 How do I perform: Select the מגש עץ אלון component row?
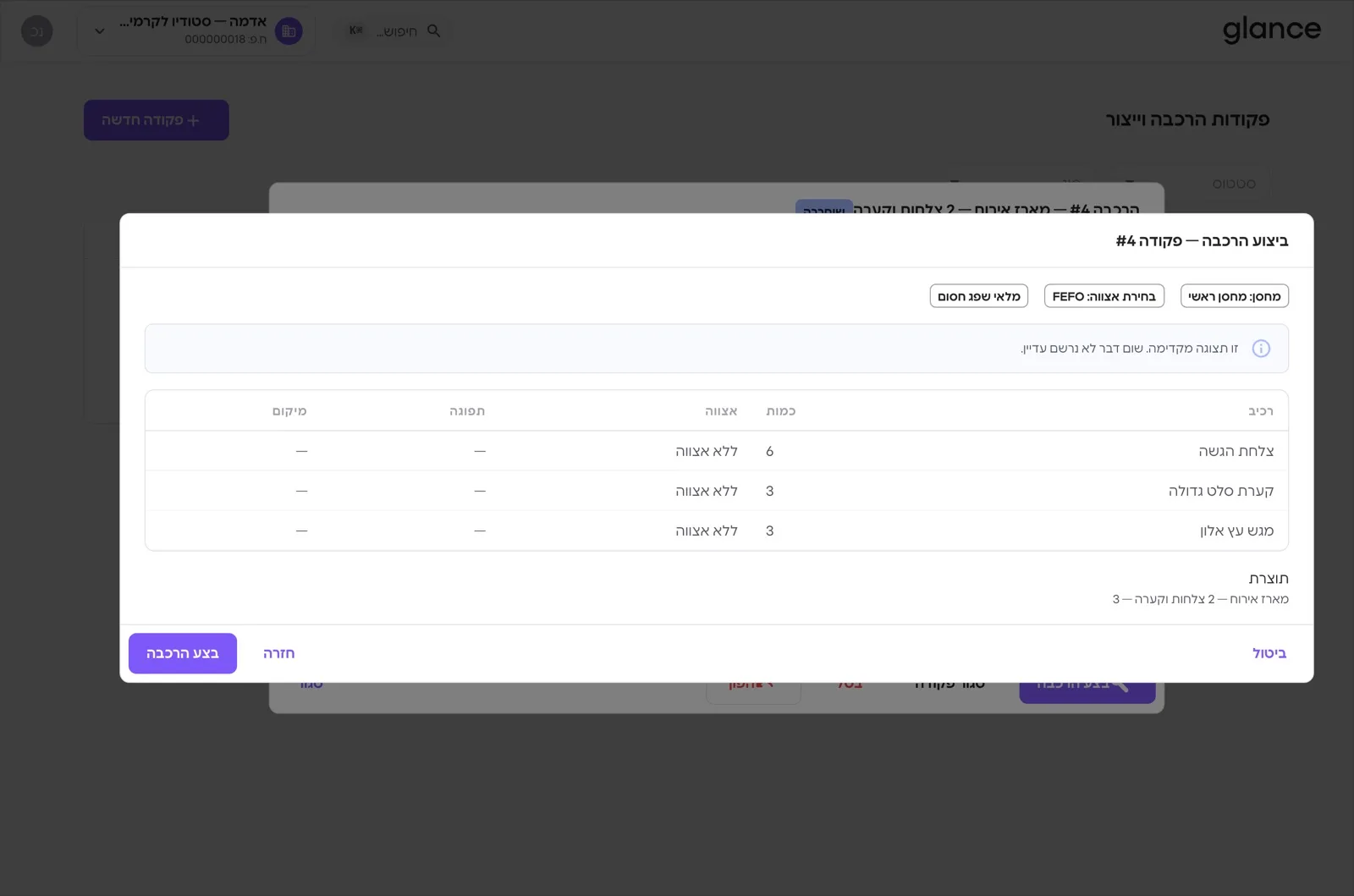click(x=717, y=530)
